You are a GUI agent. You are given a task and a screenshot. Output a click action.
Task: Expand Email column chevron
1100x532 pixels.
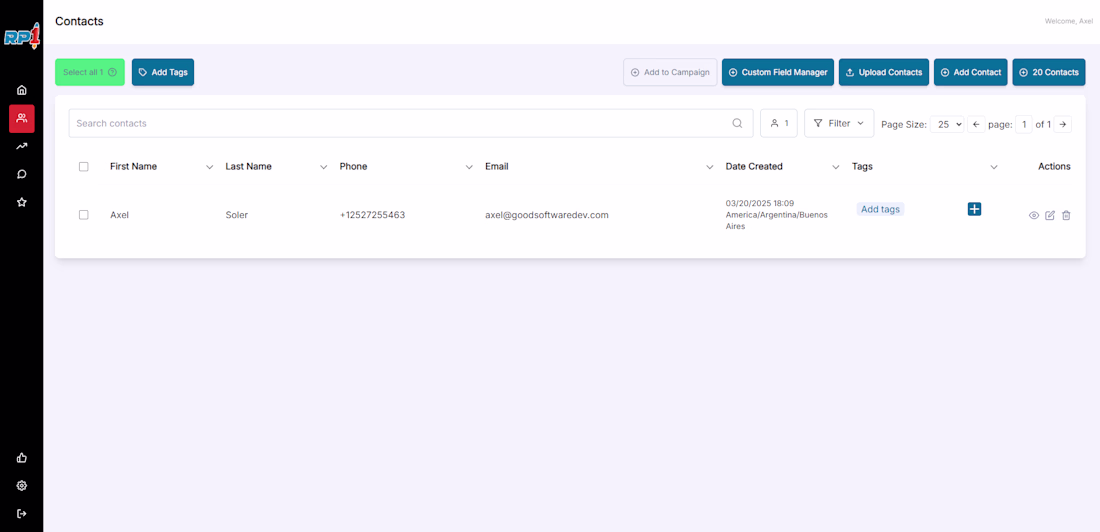[710, 167]
